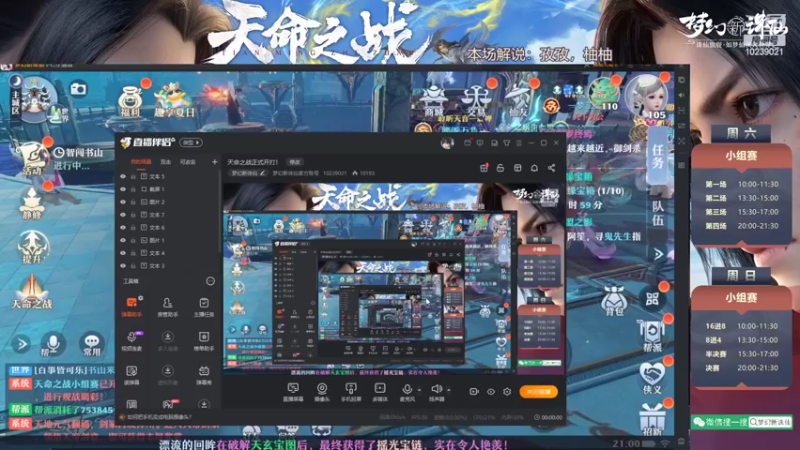This screenshot has width=800, height=450.
Task: Edit the 梦幻新诛仙 category tag
Action: coord(248,173)
